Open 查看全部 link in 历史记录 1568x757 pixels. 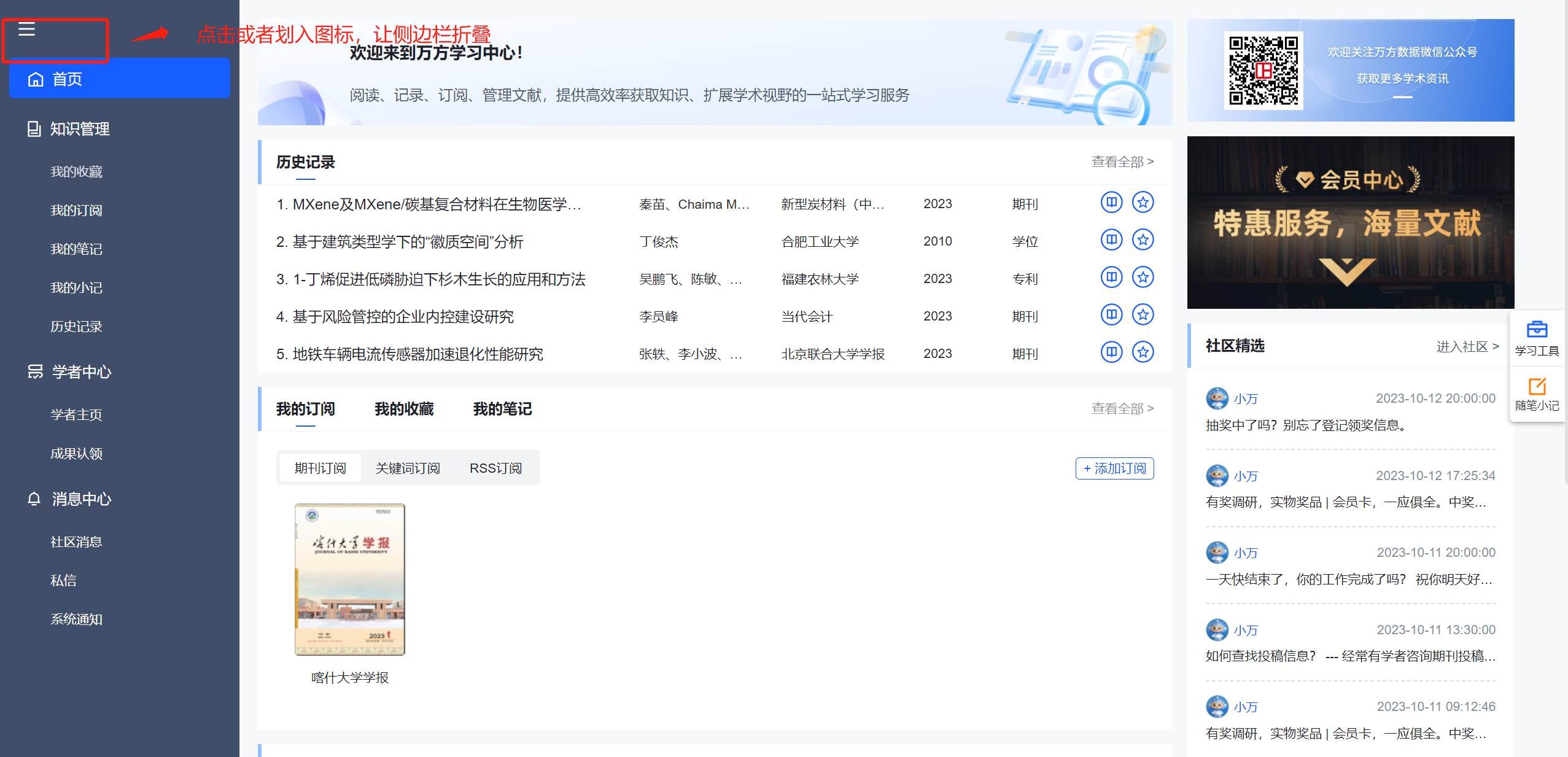1122,162
